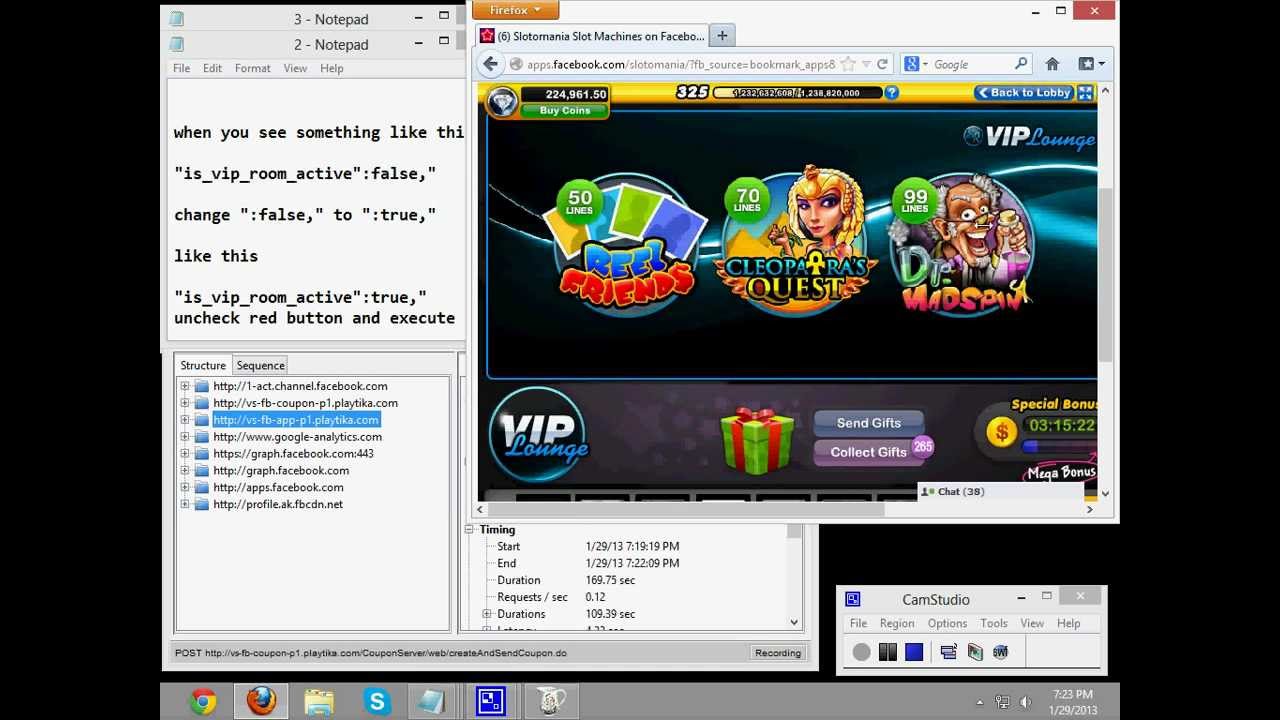Screen dimensions: 1280x720
Task: Open the Region menu in CamStudio
Action: point(897,623)
